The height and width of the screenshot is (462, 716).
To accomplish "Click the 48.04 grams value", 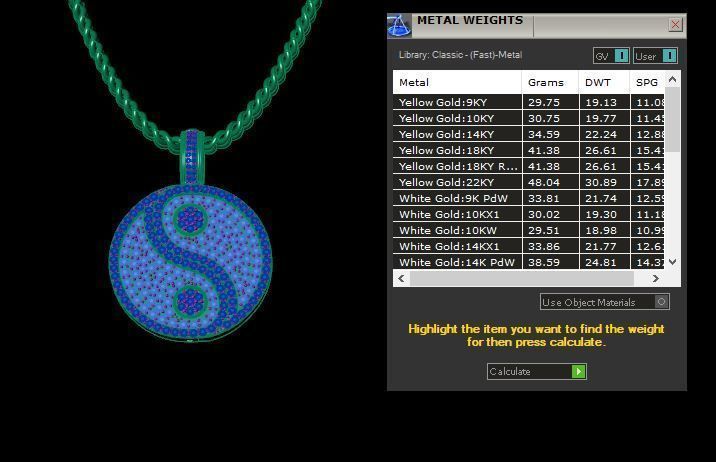I will tap(544, 182).
